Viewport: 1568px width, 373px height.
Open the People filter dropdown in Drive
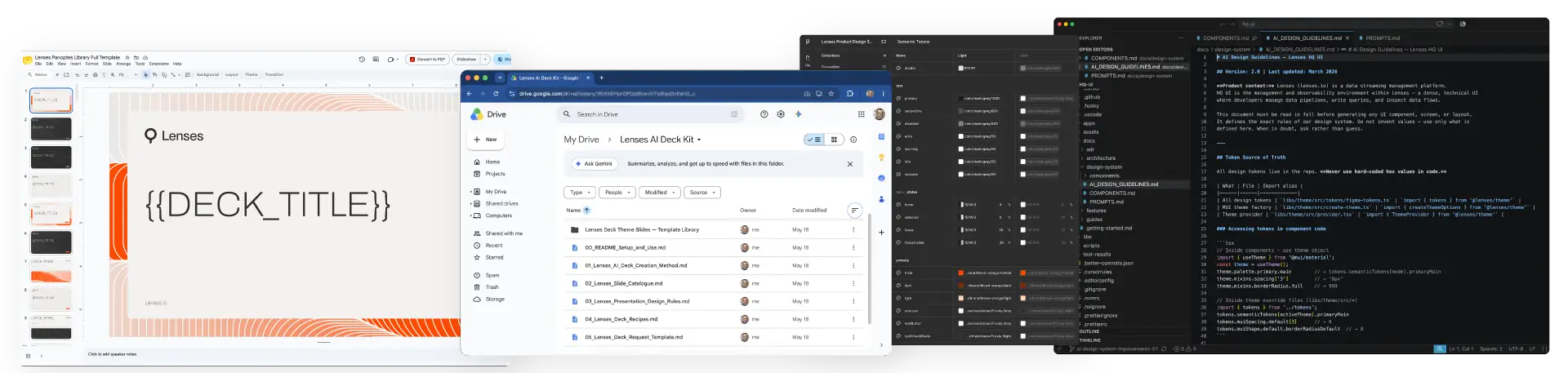[617, 193]
